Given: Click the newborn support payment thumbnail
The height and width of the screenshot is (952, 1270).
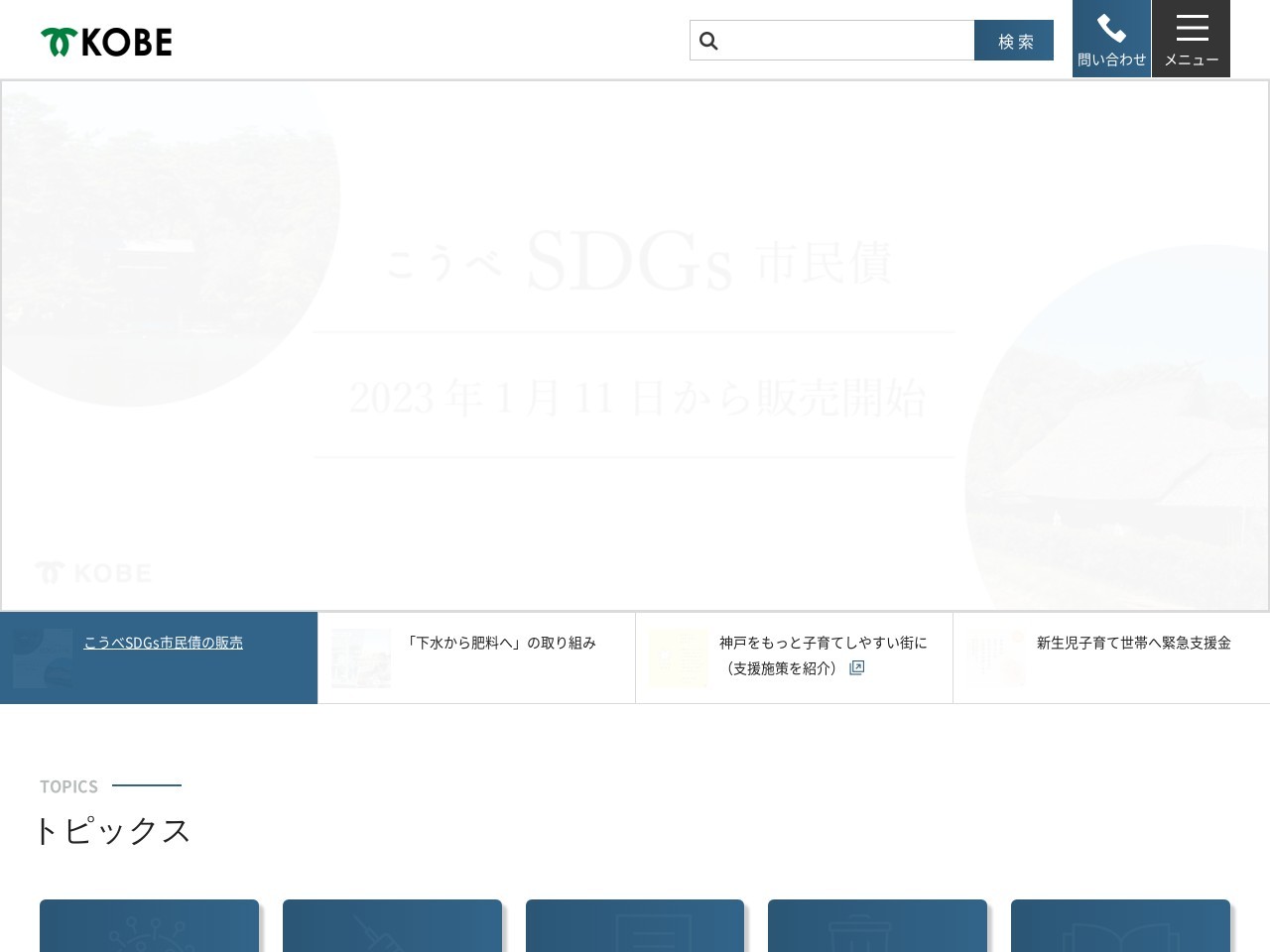Looking at the screenshot, I should click(x=996, y=658).
